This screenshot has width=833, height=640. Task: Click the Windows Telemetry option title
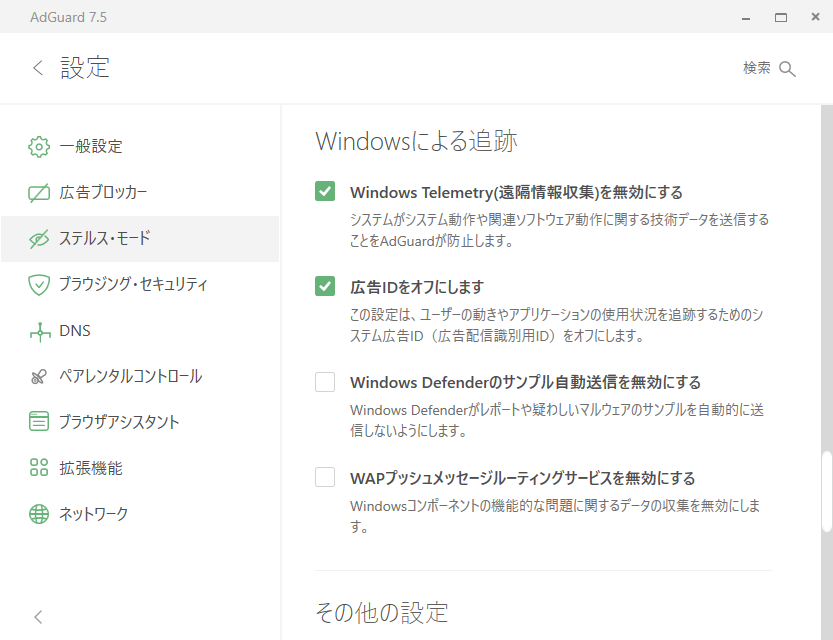click(x=516, y=192)
